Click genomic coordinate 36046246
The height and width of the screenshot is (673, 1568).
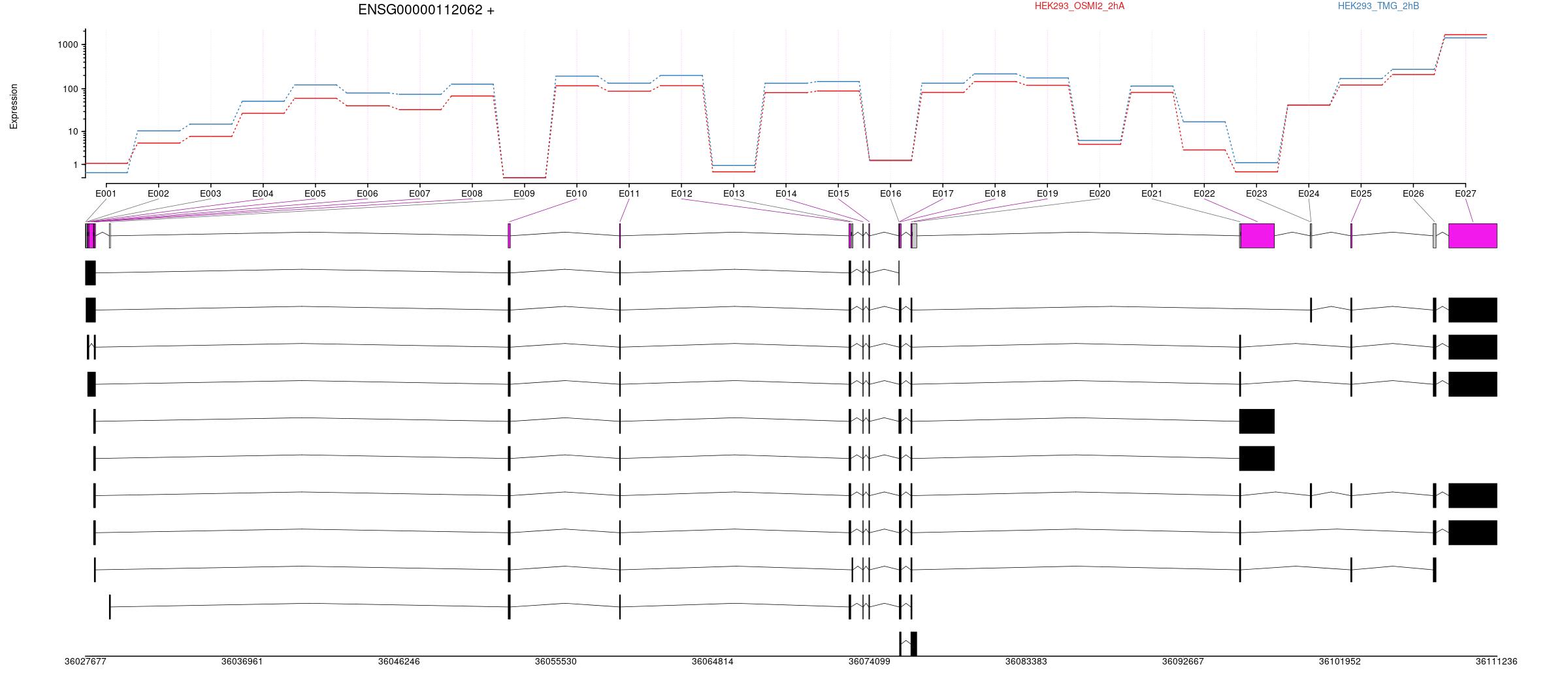(399, 661)
